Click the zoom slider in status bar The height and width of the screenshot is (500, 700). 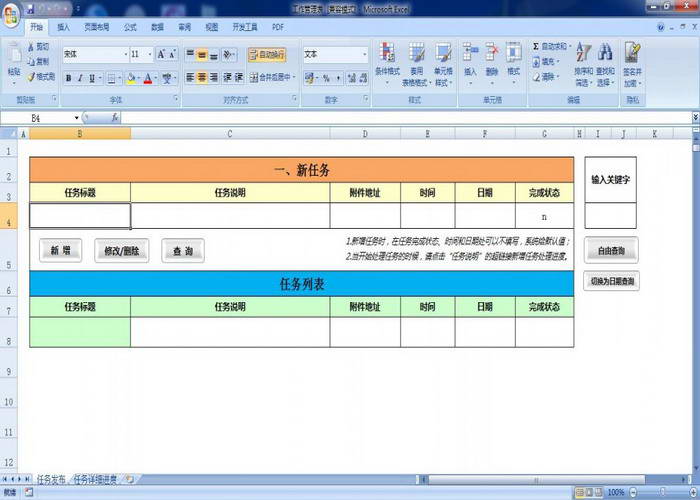point(661,492)
